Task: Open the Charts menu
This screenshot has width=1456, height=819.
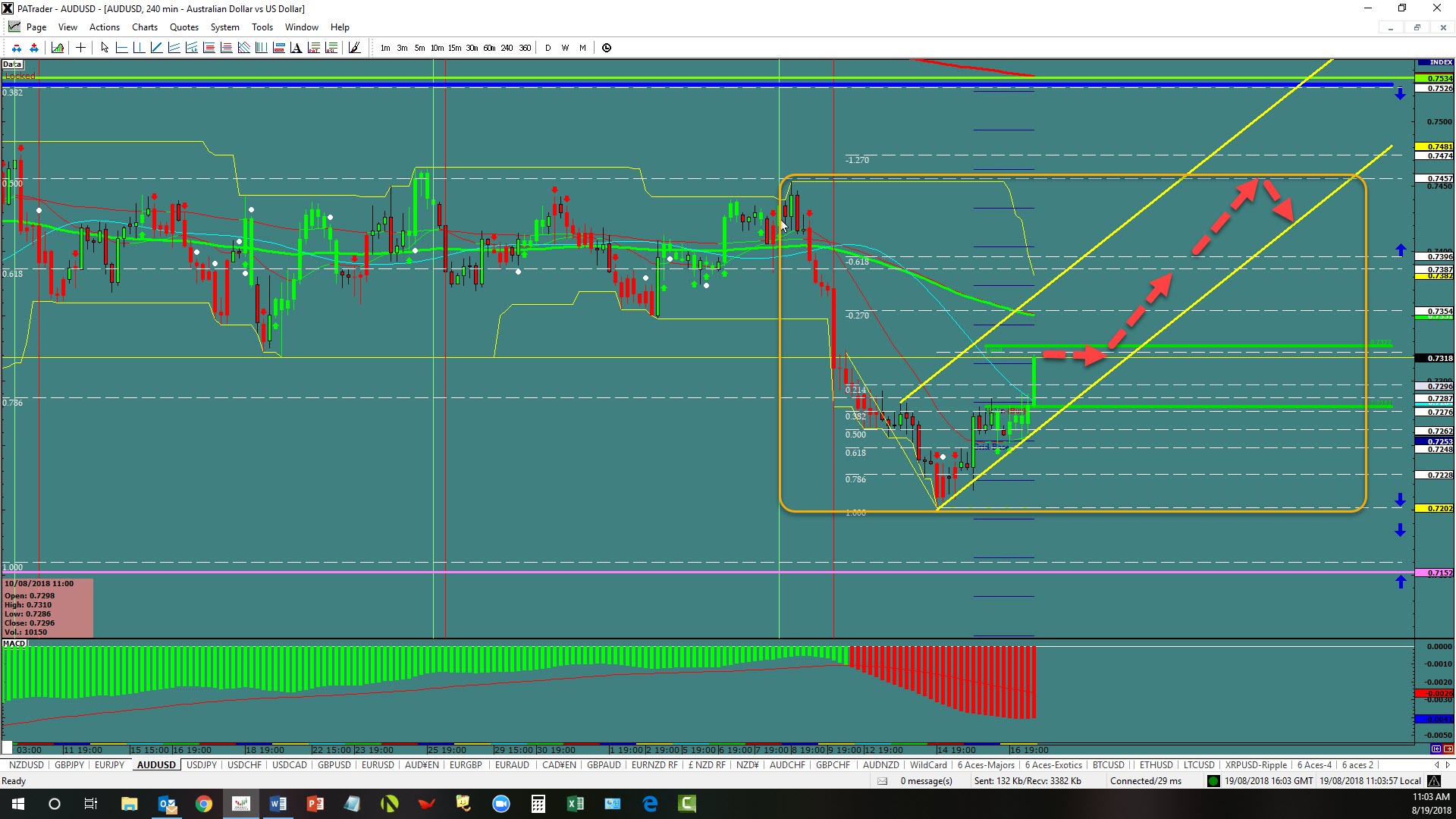Action: pos(145,27)
